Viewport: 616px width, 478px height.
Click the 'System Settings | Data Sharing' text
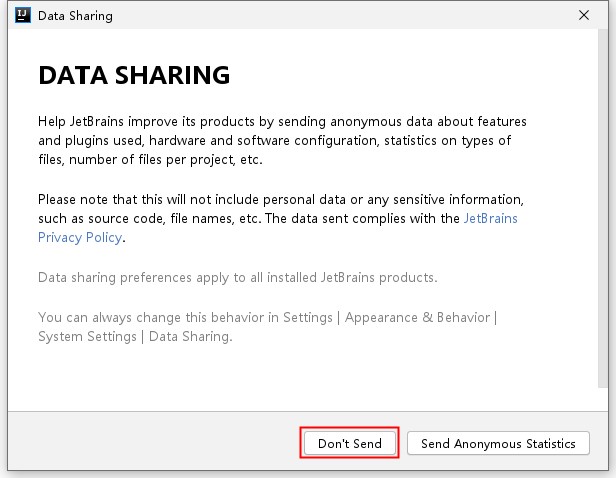135,337
